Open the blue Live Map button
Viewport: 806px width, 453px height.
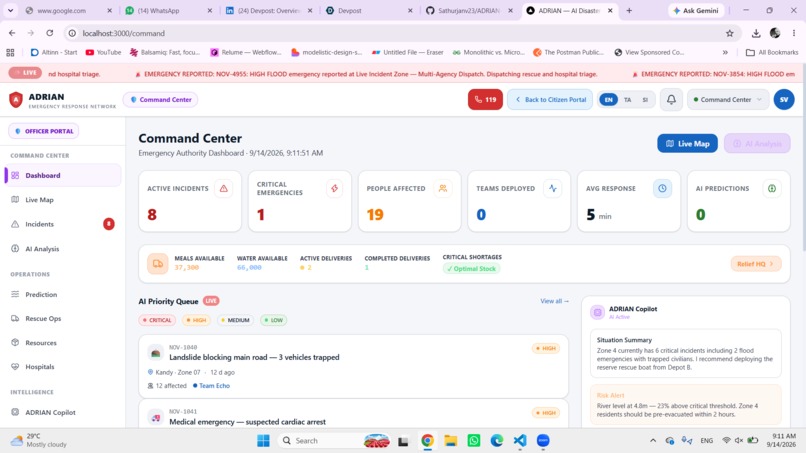click(x=687, y=143)
